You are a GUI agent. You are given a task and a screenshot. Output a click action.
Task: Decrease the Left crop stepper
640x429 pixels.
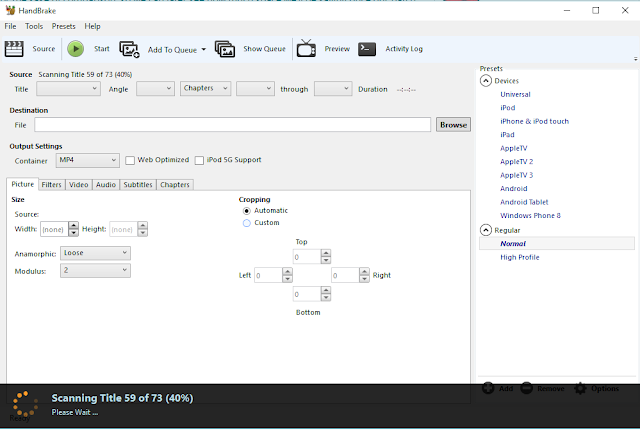pyautogui.click(x=287, y=279)
